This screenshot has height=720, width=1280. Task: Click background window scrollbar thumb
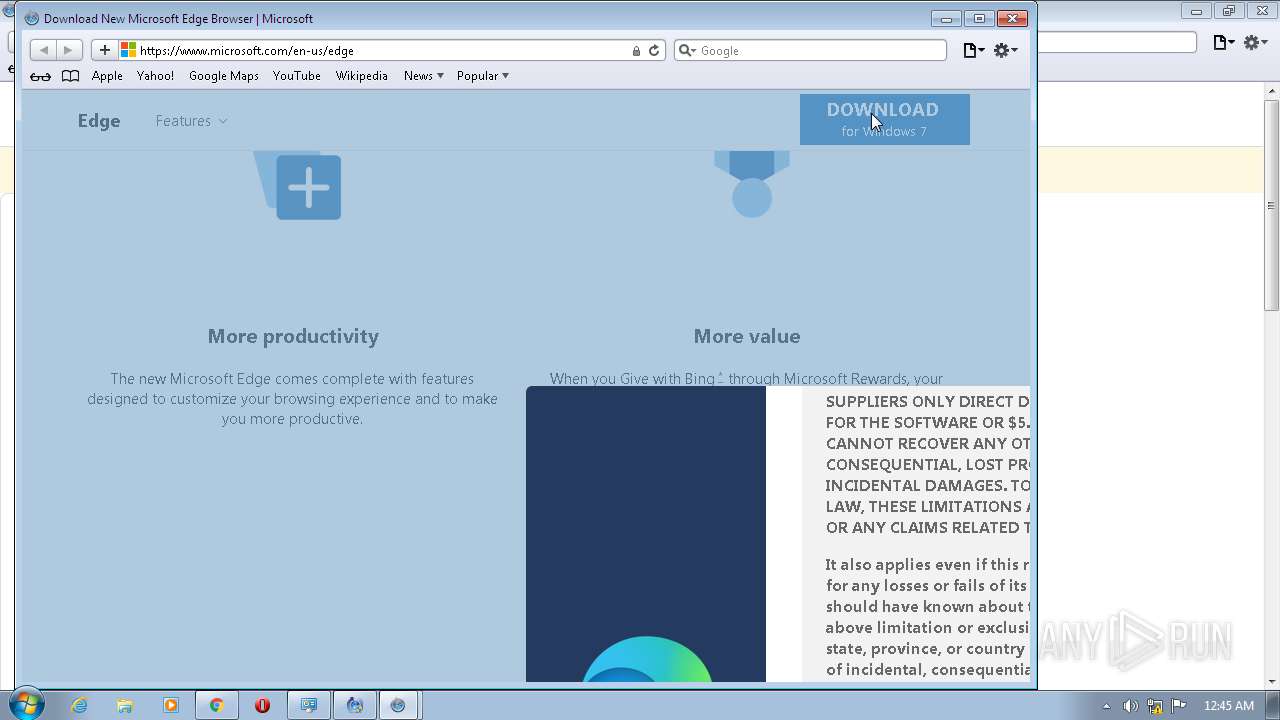pyautogui.click(x=1272, y=206)
